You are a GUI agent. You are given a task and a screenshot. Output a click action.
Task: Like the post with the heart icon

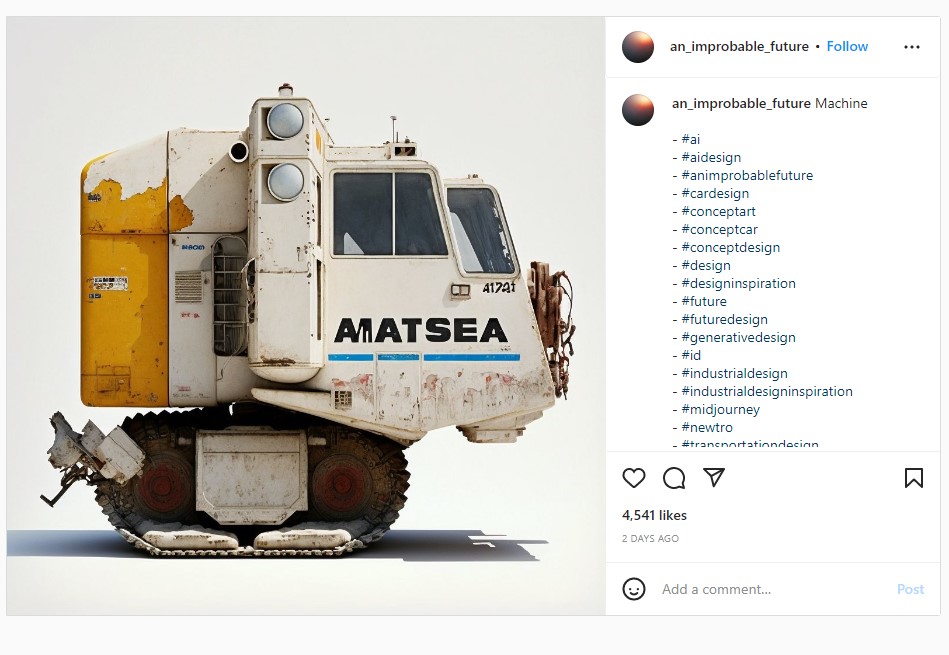(x=634, y=478)
